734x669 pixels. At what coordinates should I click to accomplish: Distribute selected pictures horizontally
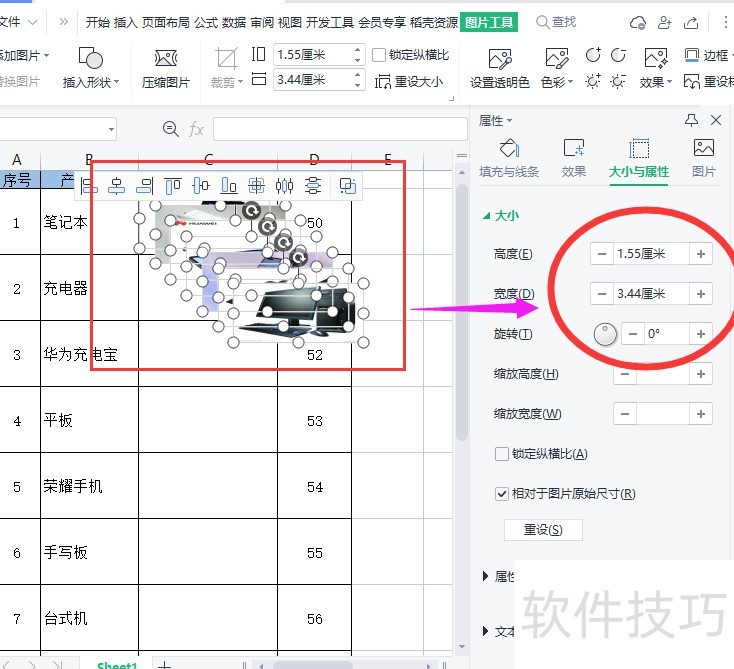tap(285, 185)
